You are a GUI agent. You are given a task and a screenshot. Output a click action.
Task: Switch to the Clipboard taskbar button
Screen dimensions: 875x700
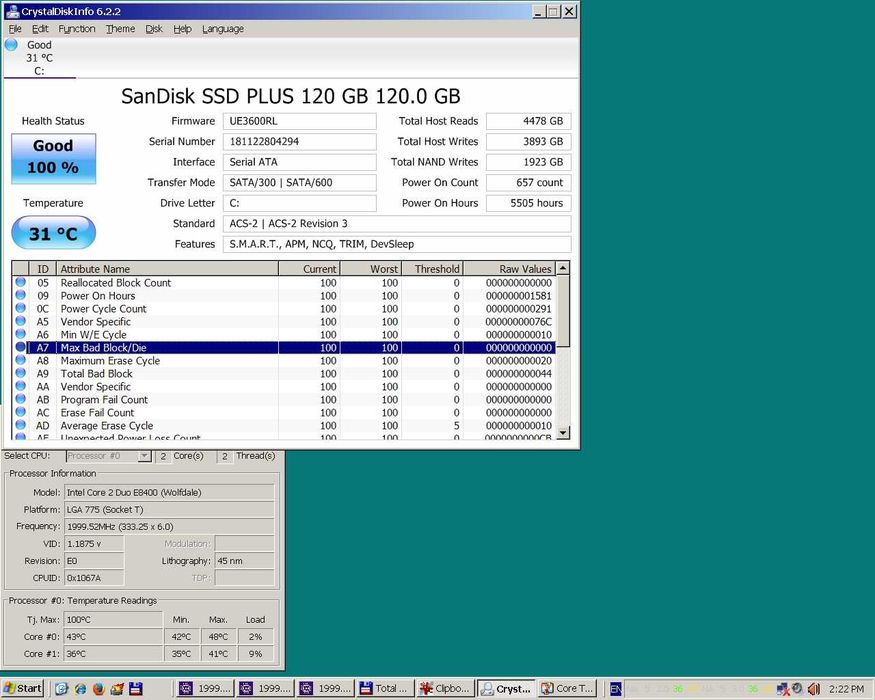[x=446, y=688]
